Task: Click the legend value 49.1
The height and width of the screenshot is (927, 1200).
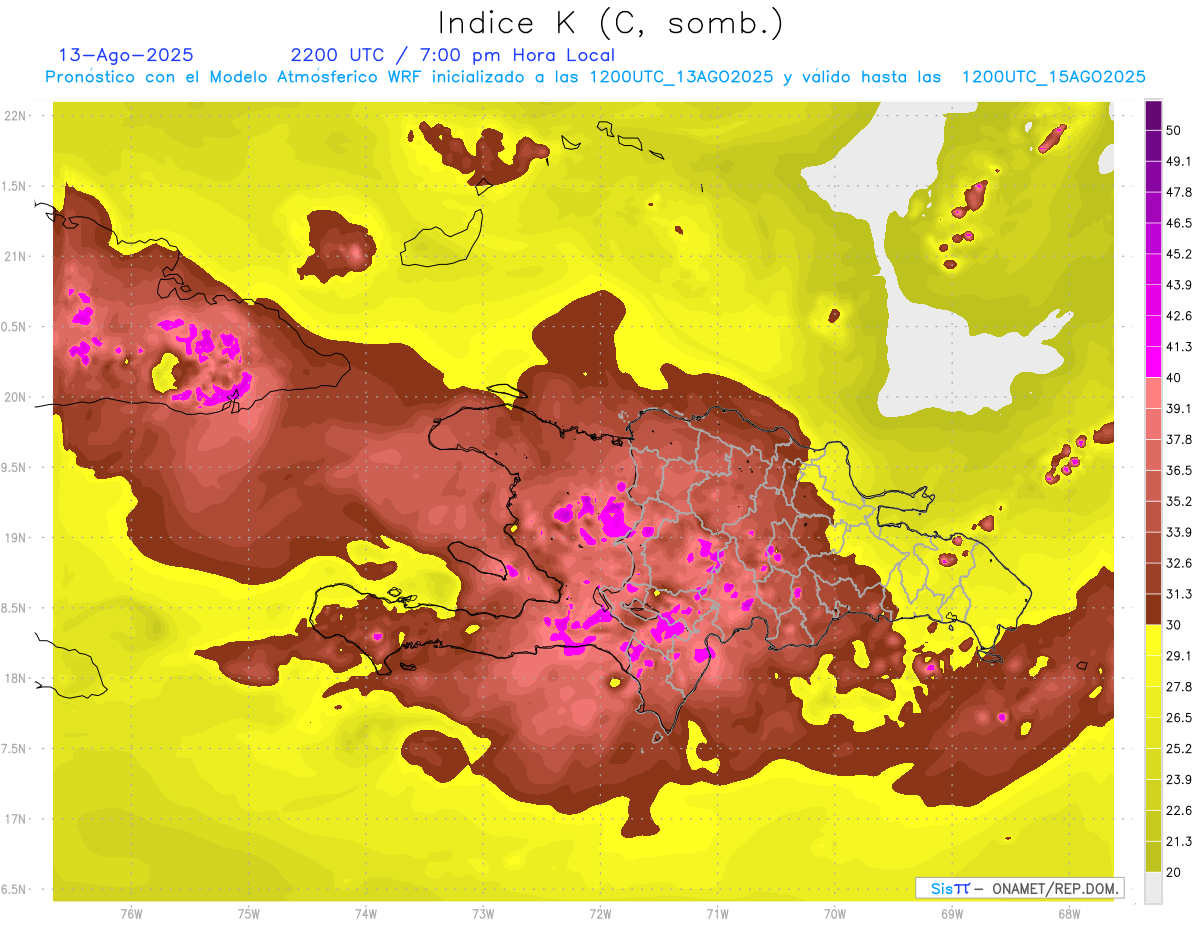Action: pos(1179,161)
